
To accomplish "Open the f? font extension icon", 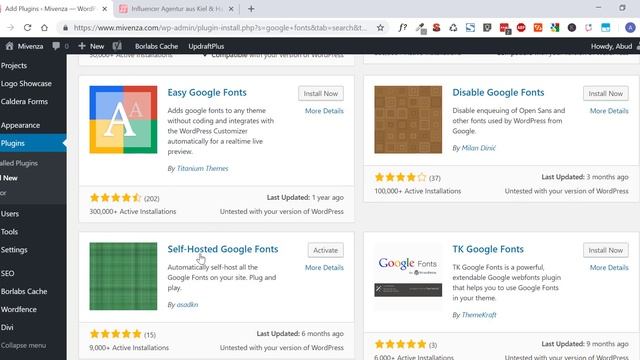I will (x=402, y=28).
